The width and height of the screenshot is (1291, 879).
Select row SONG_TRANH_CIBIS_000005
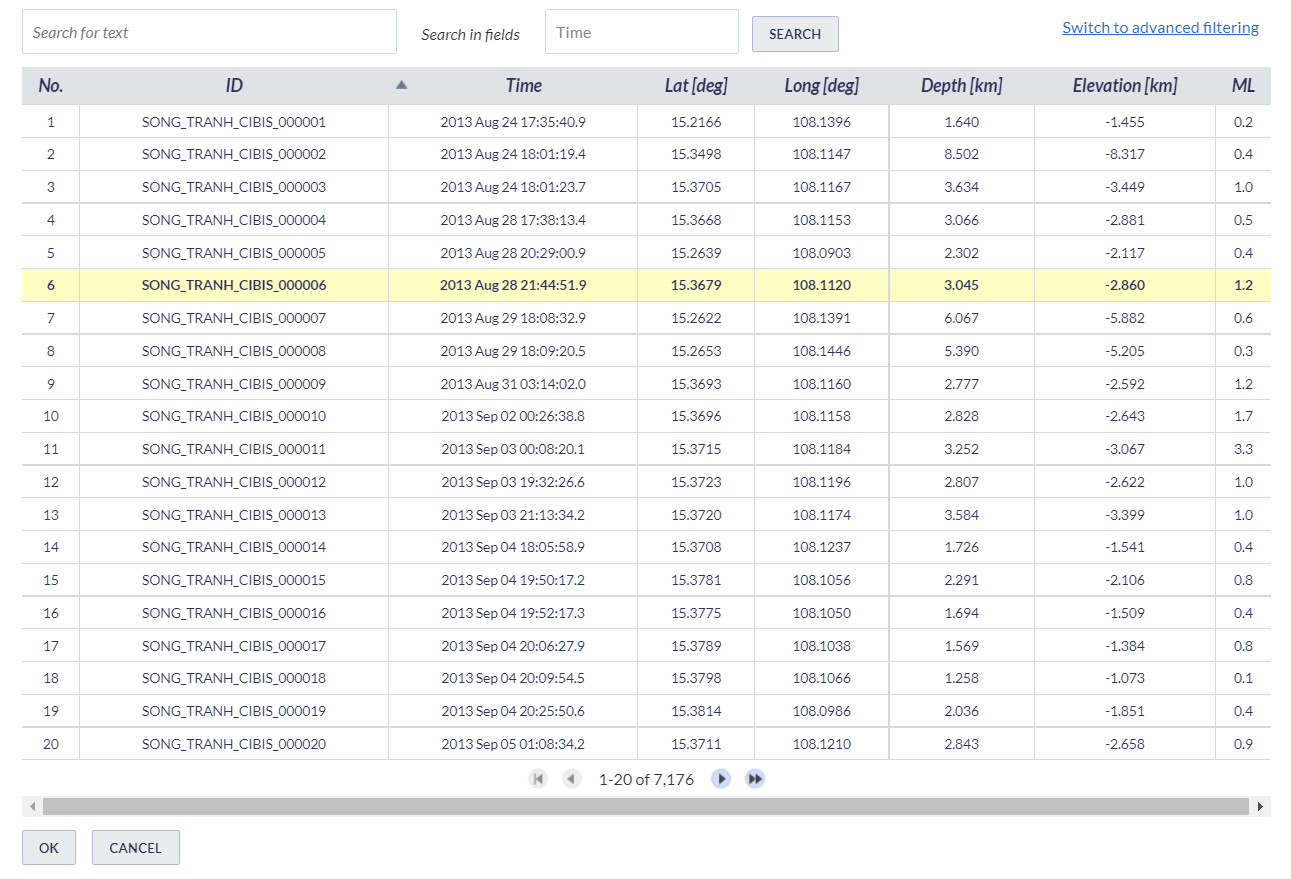click(646, 253)
